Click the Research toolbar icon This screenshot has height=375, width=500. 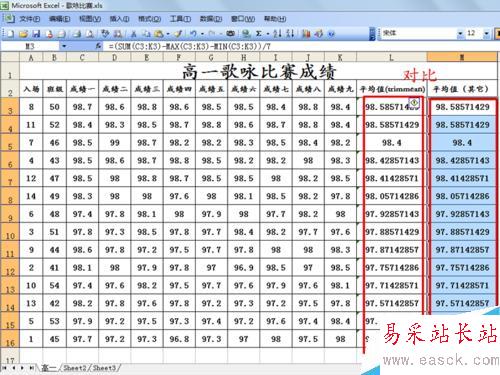click(118, 33)
